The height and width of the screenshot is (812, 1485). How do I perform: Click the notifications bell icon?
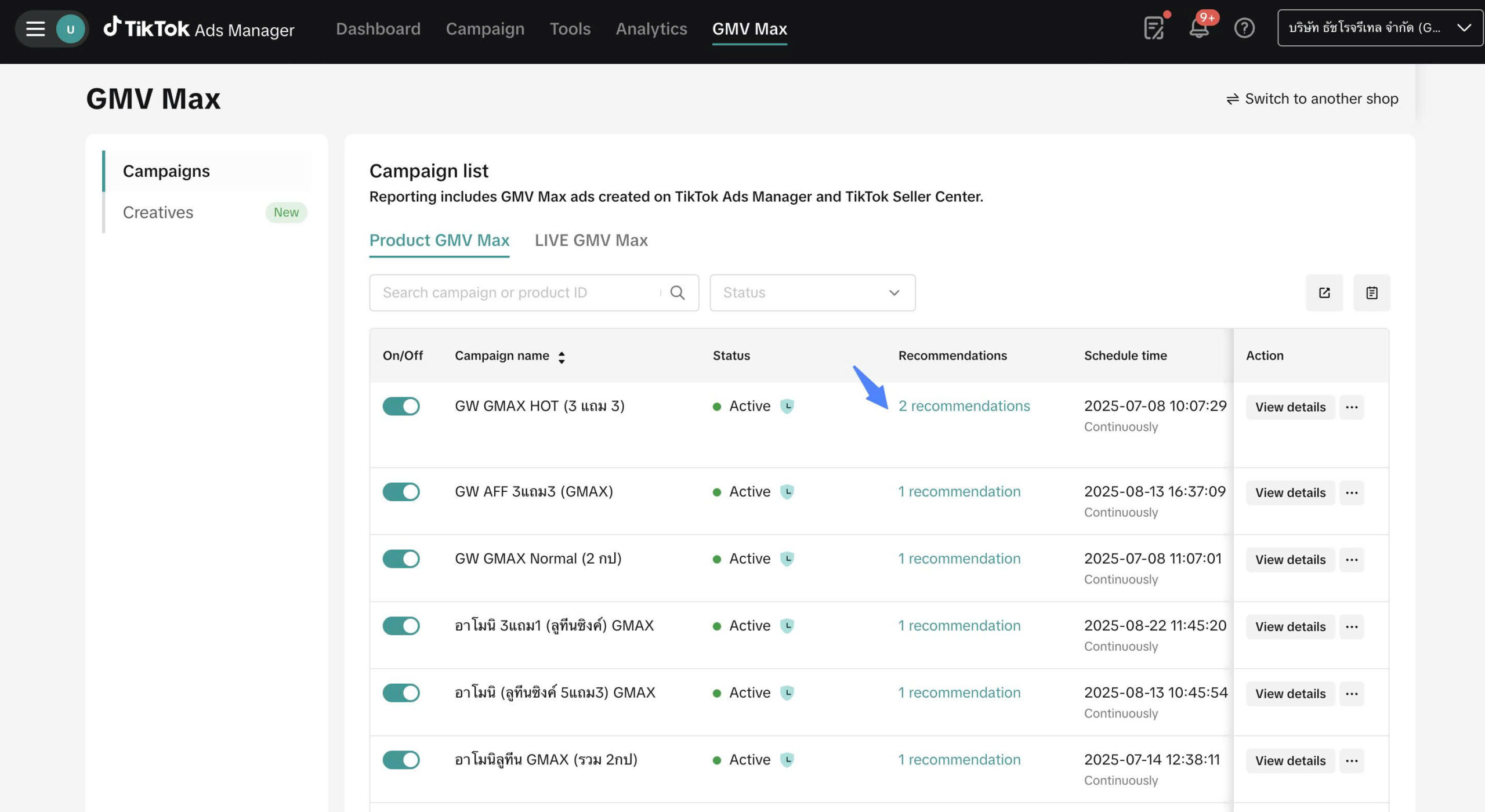pos(1198,28)
